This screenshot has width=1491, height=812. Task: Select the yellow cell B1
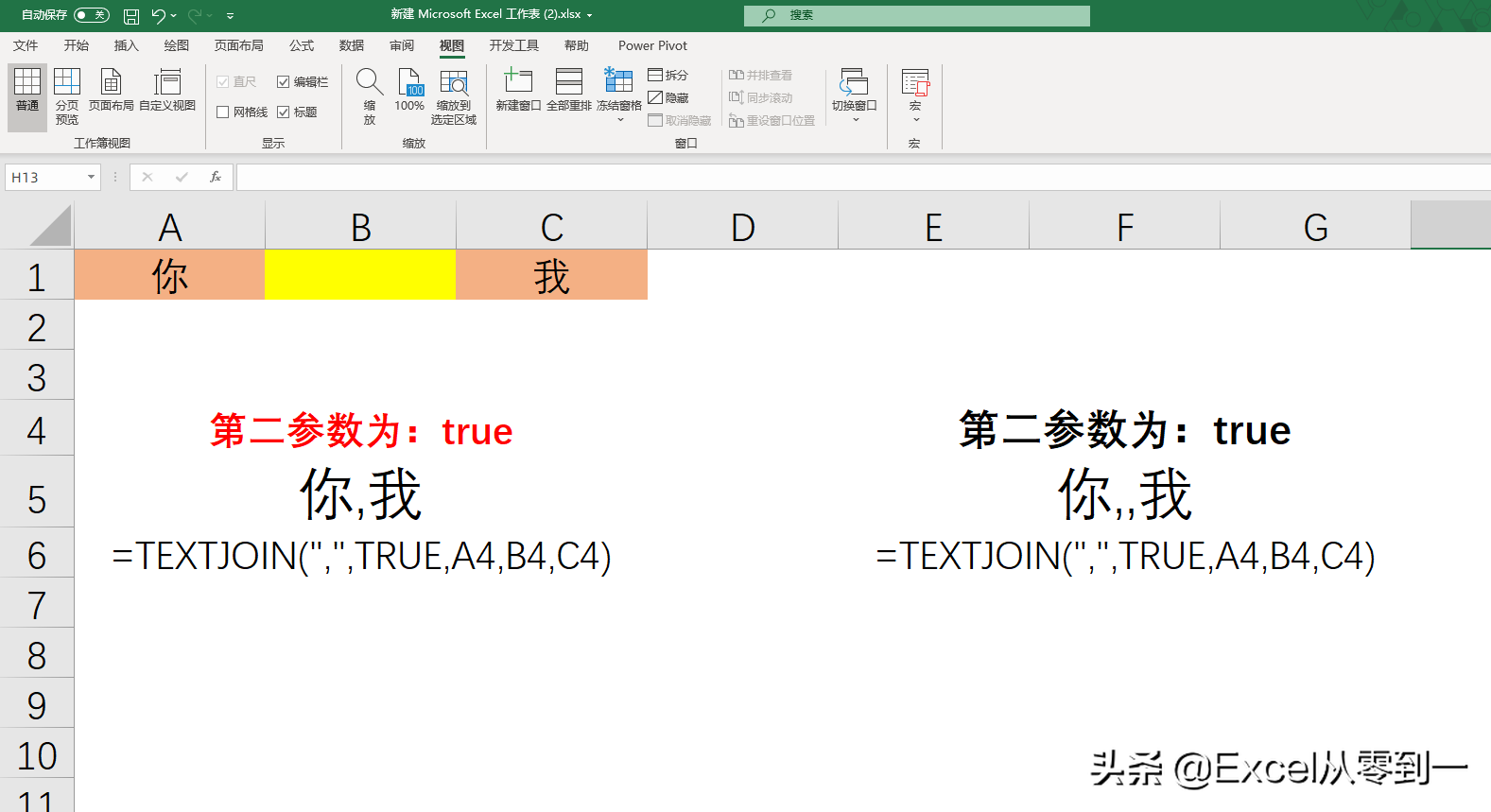coord(361,275)
